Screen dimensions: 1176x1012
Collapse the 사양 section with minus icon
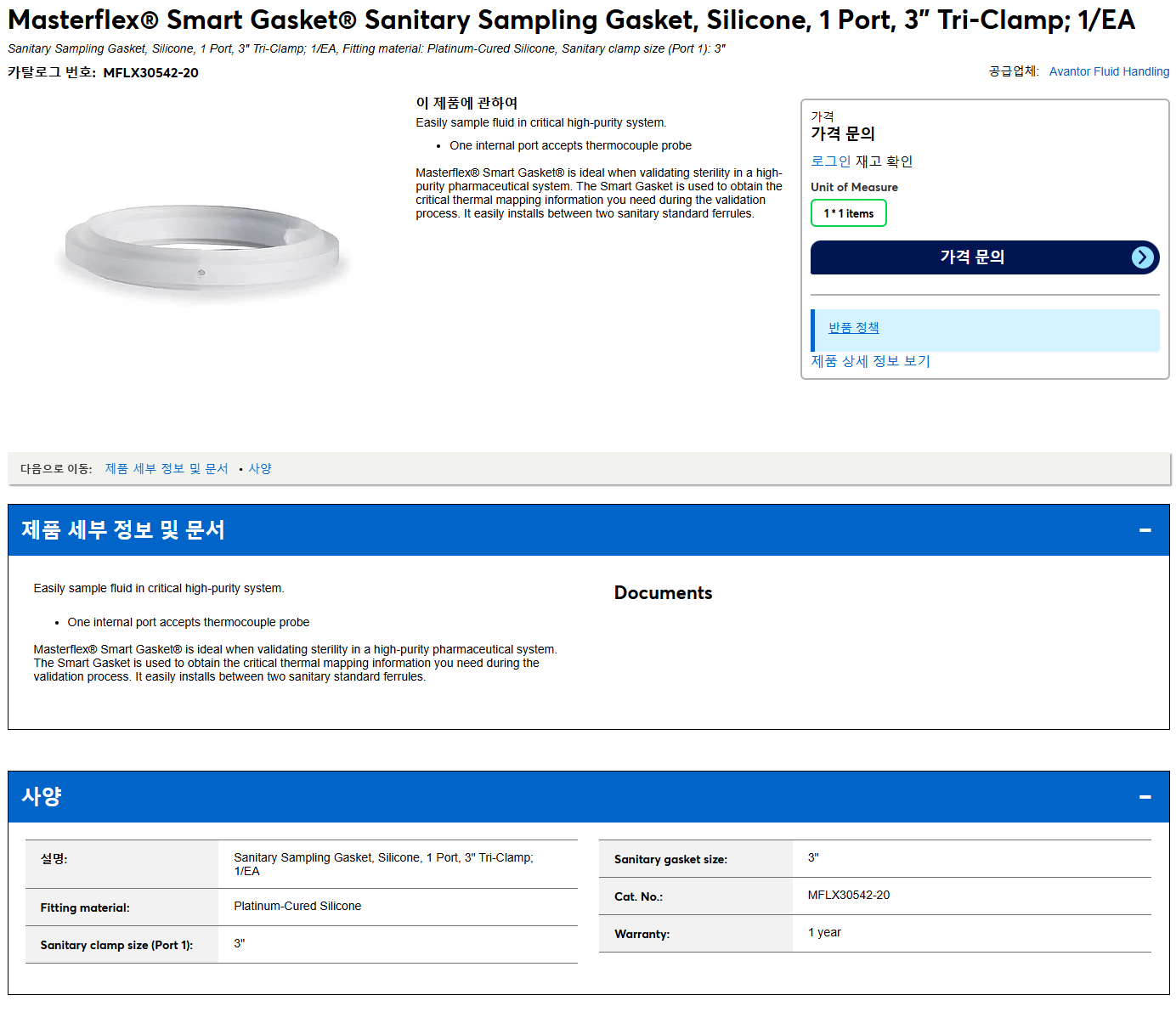[1145, 797]
